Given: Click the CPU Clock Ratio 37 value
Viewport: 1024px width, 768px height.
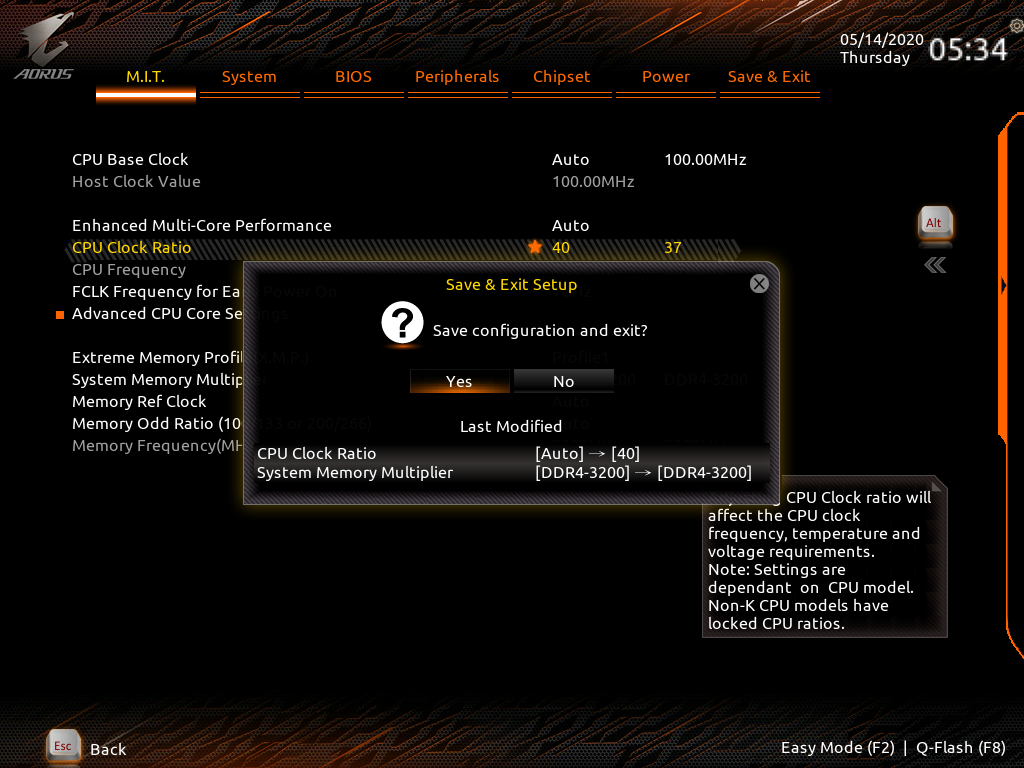Looking at the screenshot, I should [673, 248].
